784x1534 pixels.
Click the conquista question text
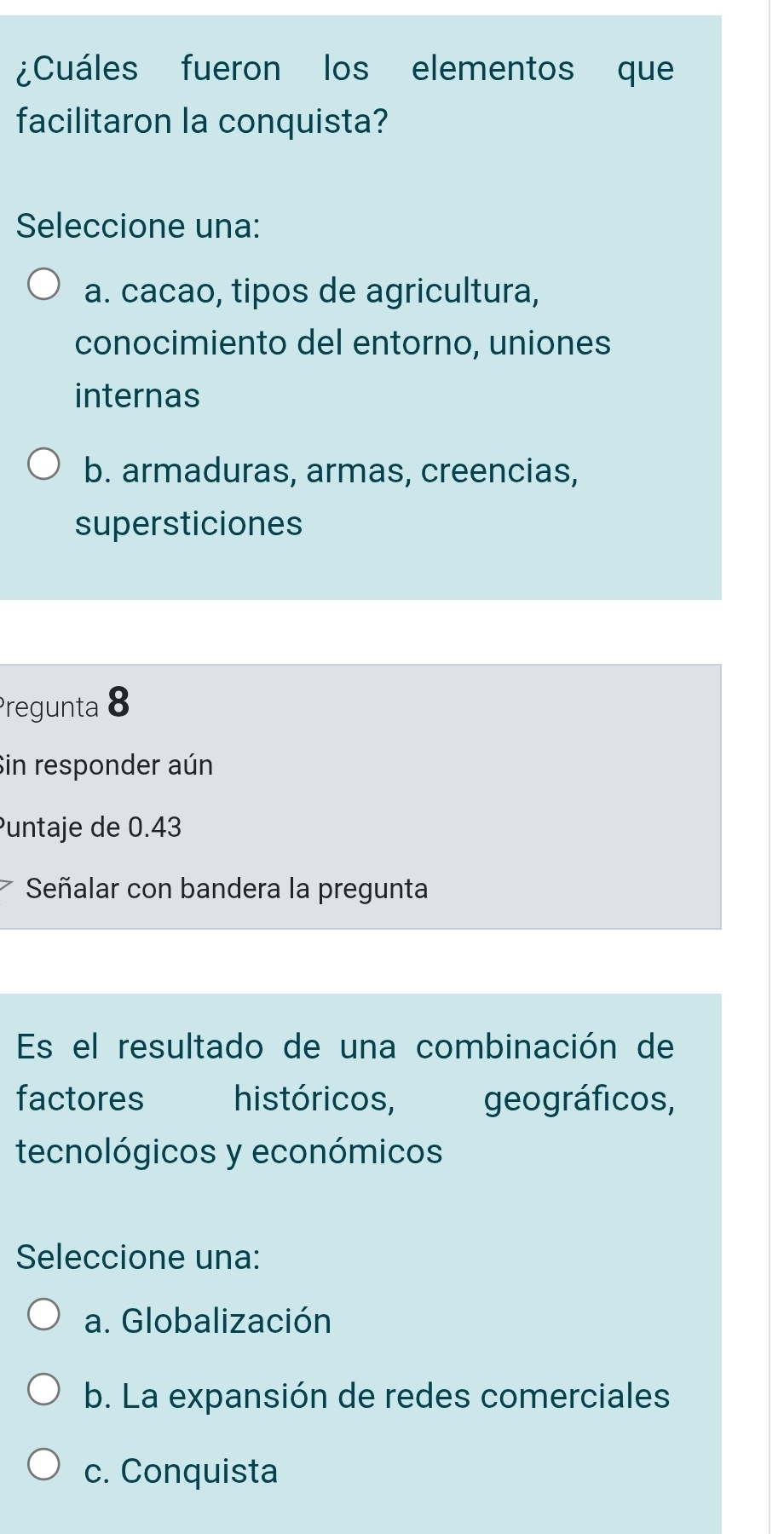pos(345,95)
